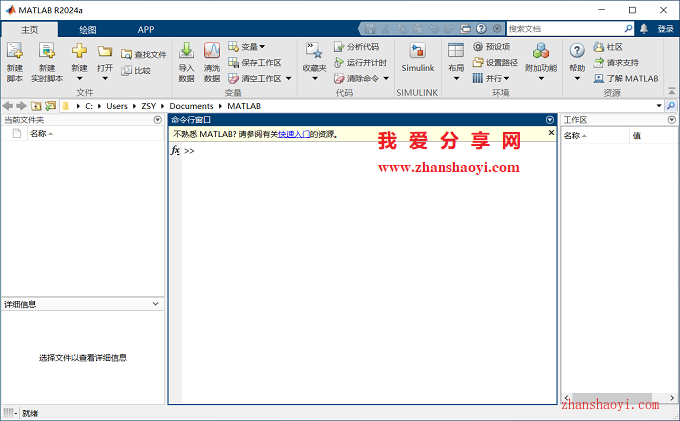Go forward with the right arrow in address bar
This screenshot has width=680, height=421.
click(x=21, y=106)
